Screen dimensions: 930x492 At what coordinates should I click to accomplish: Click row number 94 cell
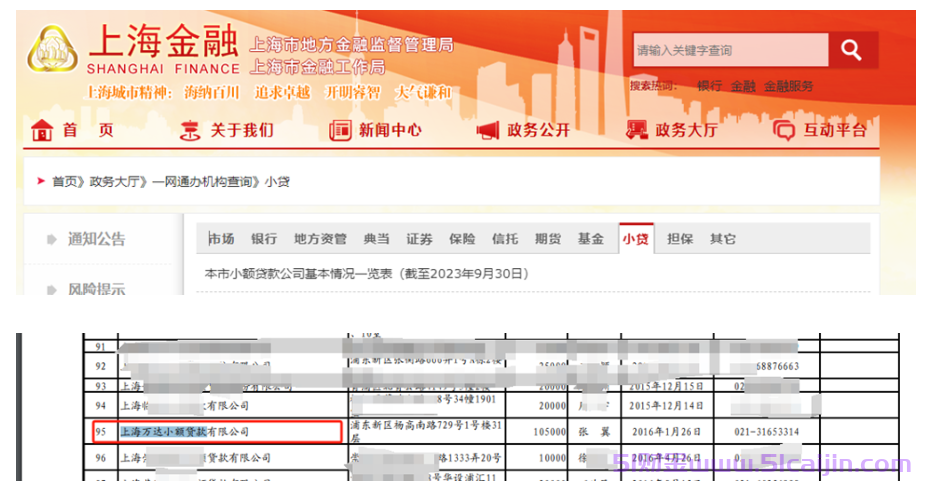point(100,406)
